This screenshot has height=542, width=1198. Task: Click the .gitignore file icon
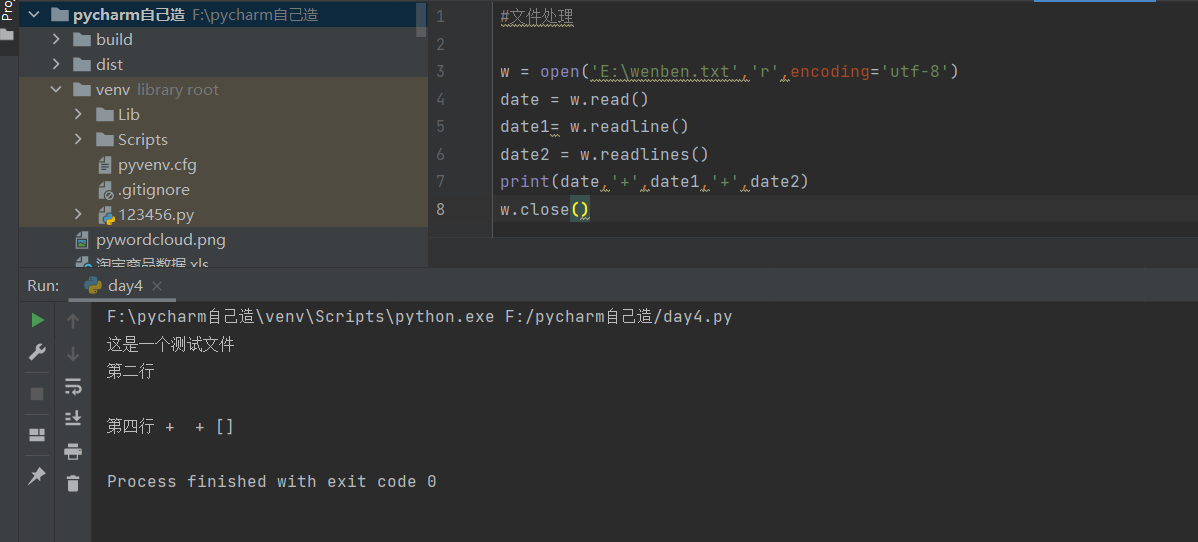105,190
